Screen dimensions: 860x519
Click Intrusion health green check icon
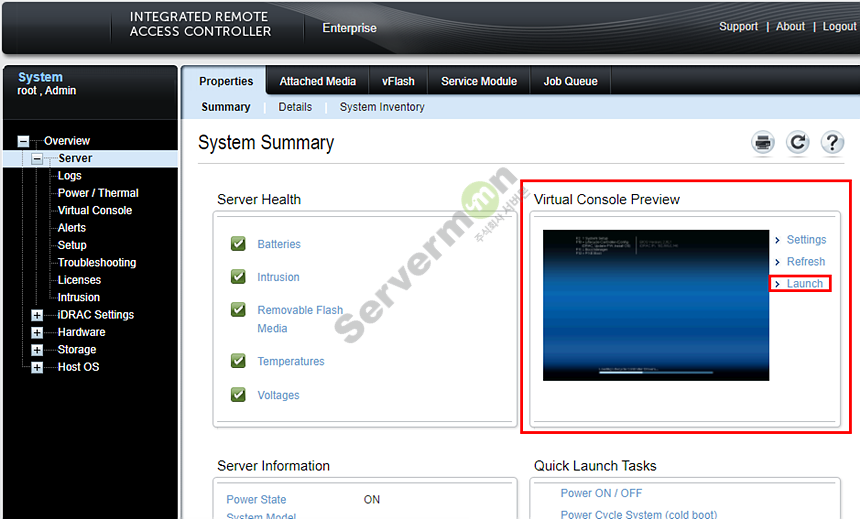coord(238,277)
